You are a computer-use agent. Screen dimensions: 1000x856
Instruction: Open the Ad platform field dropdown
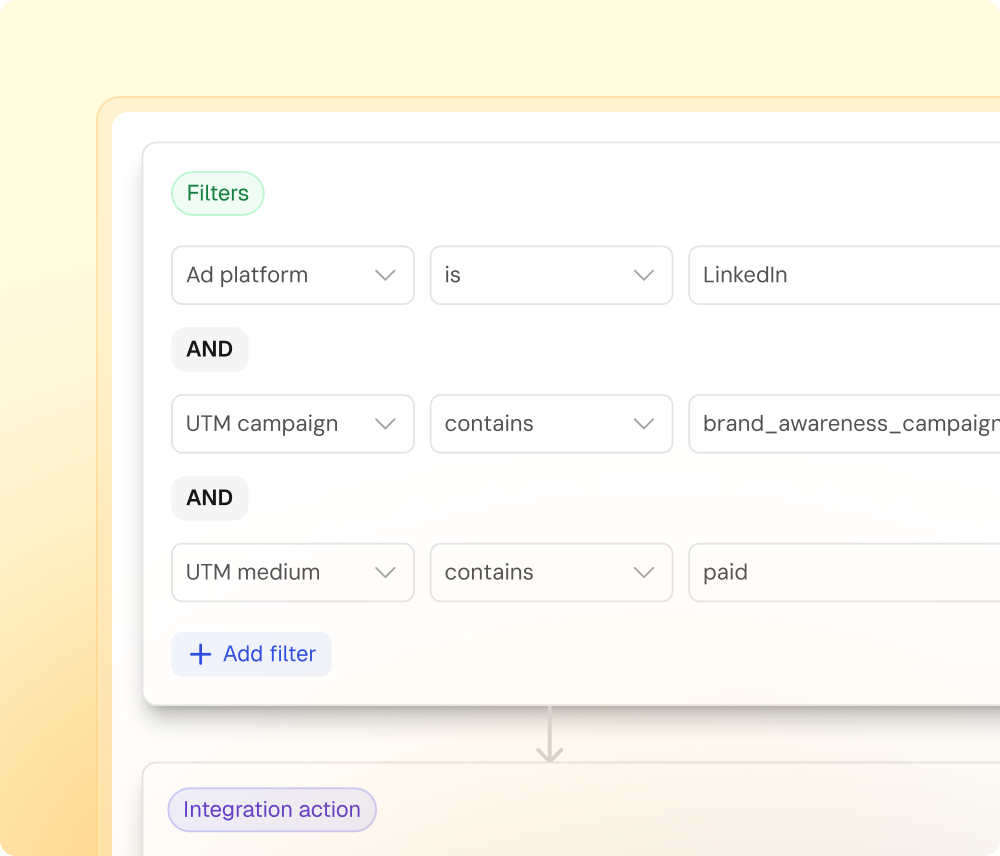tap(293, 275)
